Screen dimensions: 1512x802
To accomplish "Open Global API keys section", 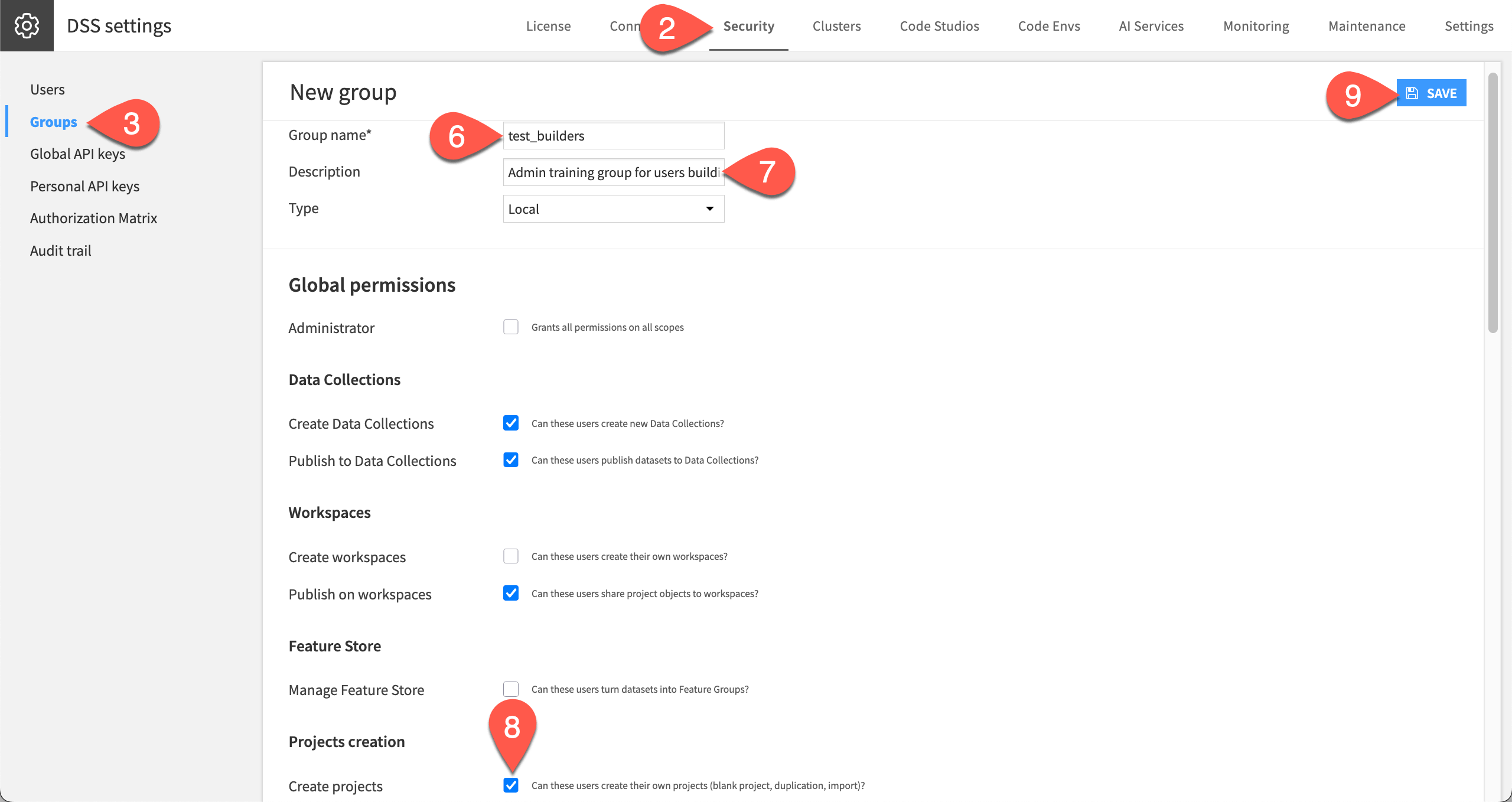I will (x=77, y=154).
